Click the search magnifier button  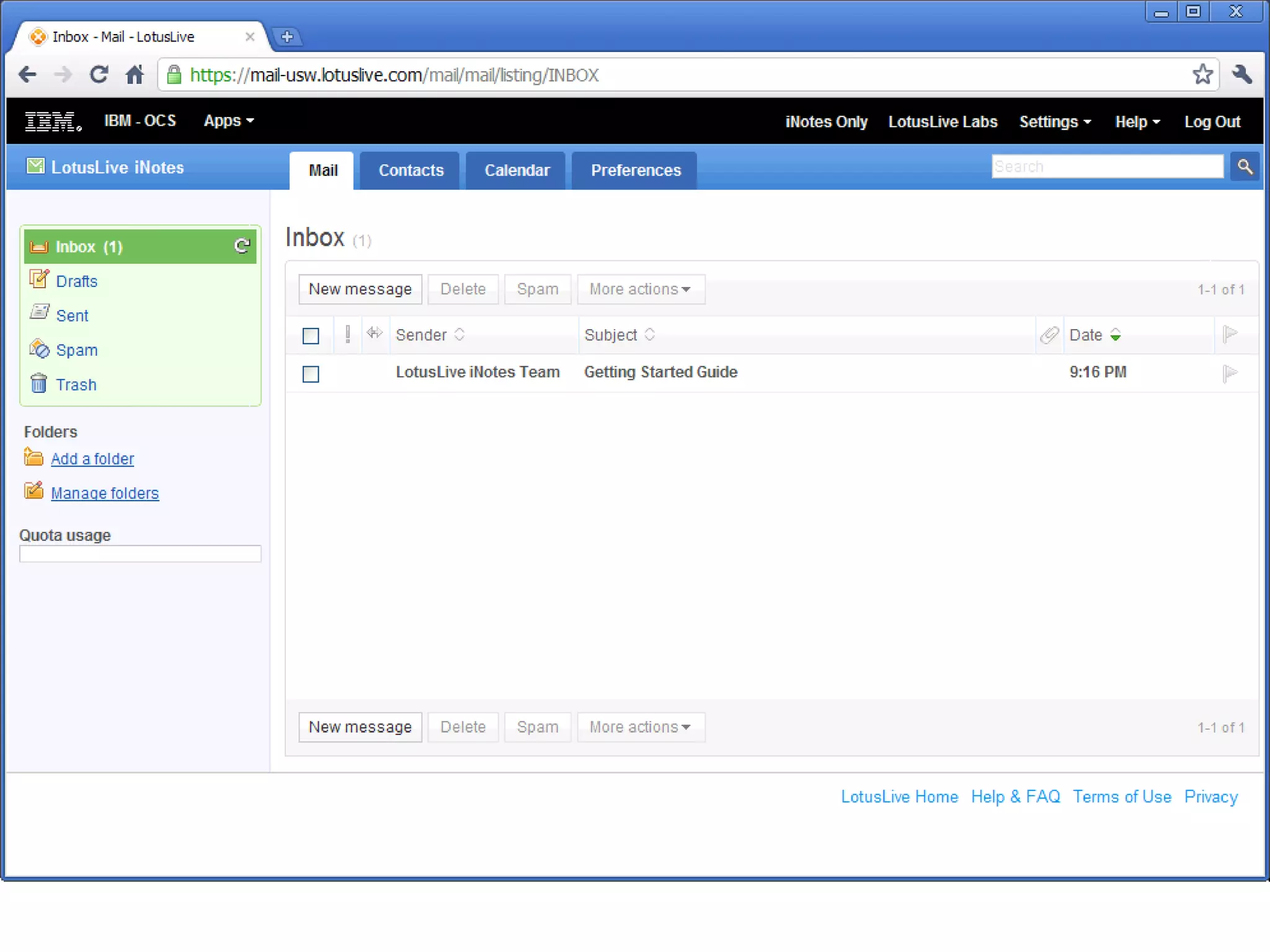tap(1245, 167)
